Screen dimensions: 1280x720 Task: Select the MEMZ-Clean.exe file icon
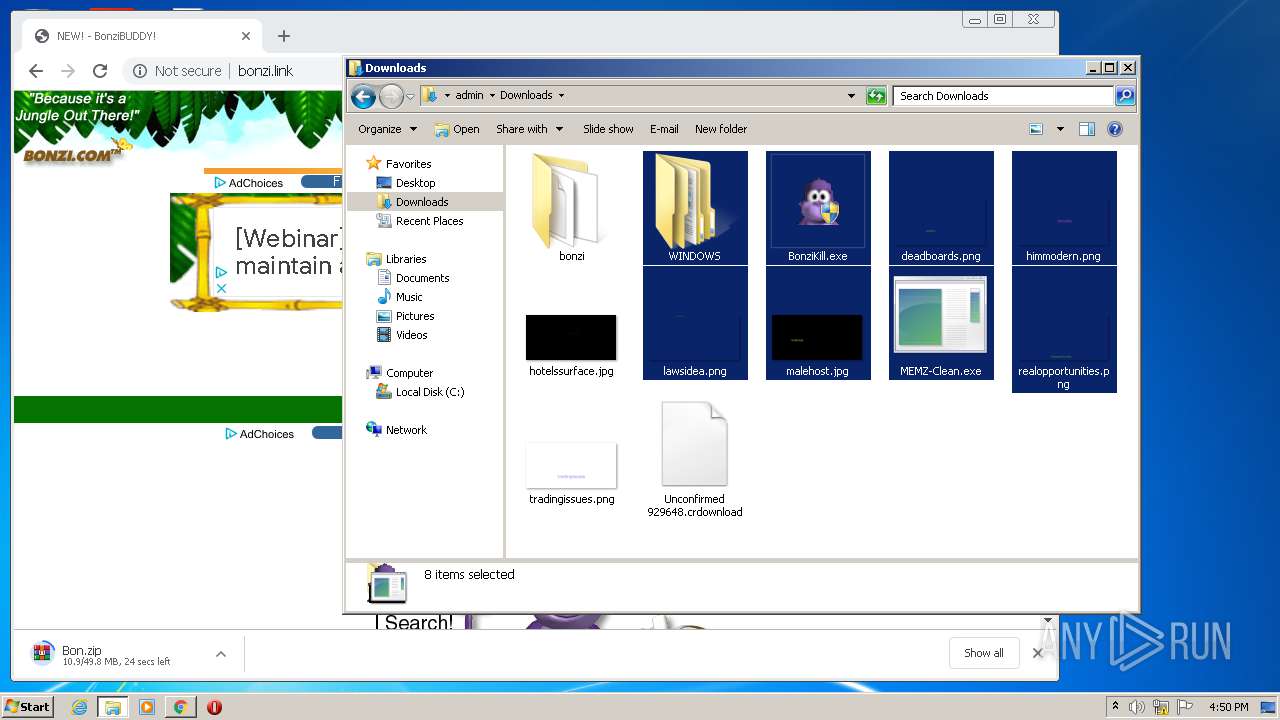click(x=940, y=315)
